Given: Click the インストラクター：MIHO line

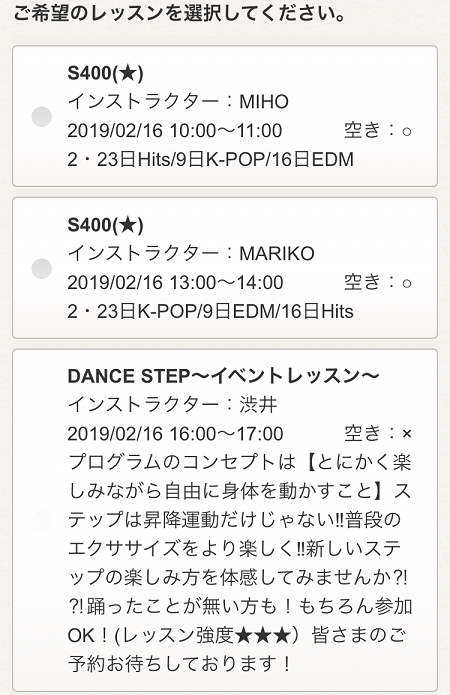Looking at the screenshot, I should (178, 102).
